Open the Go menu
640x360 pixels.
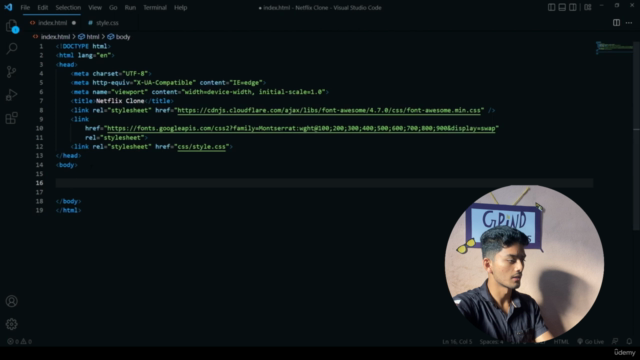click(113, 7)
